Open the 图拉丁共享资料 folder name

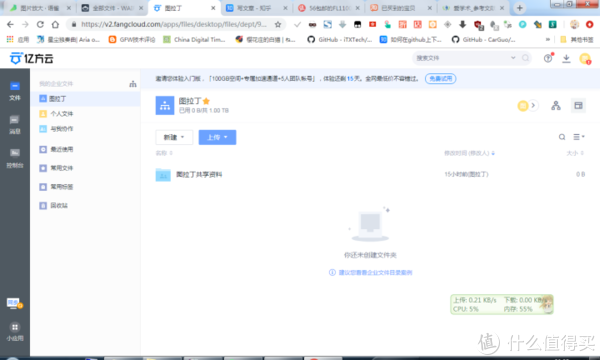pos(199,174)
